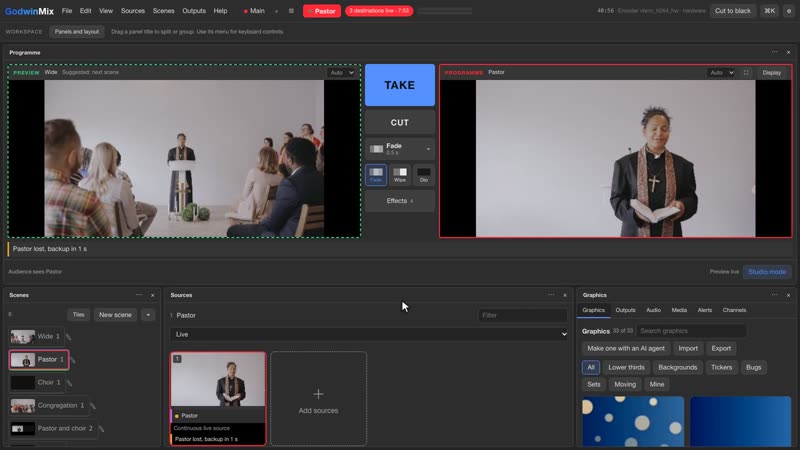Expand the Fade 0.5 s transition dropdown
The height and width of the screenshot is (450, 800).
[400, 149]
